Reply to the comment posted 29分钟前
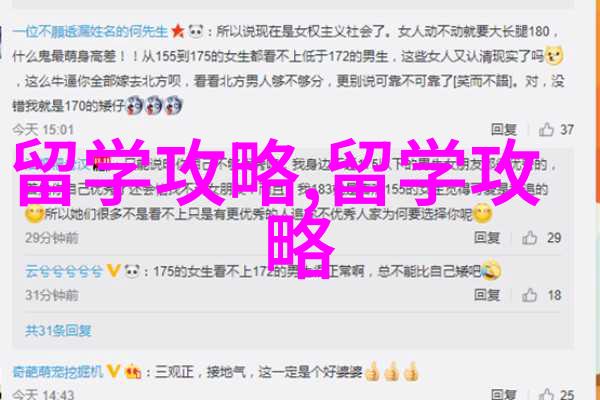Viewport: 600px width, 400px height. (487, 238)
